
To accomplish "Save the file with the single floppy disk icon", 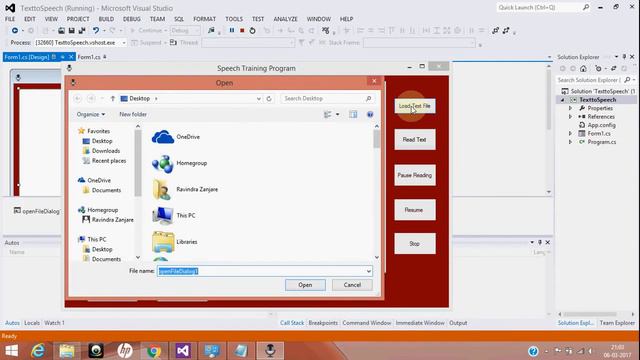I will click(x=71, y=31).
